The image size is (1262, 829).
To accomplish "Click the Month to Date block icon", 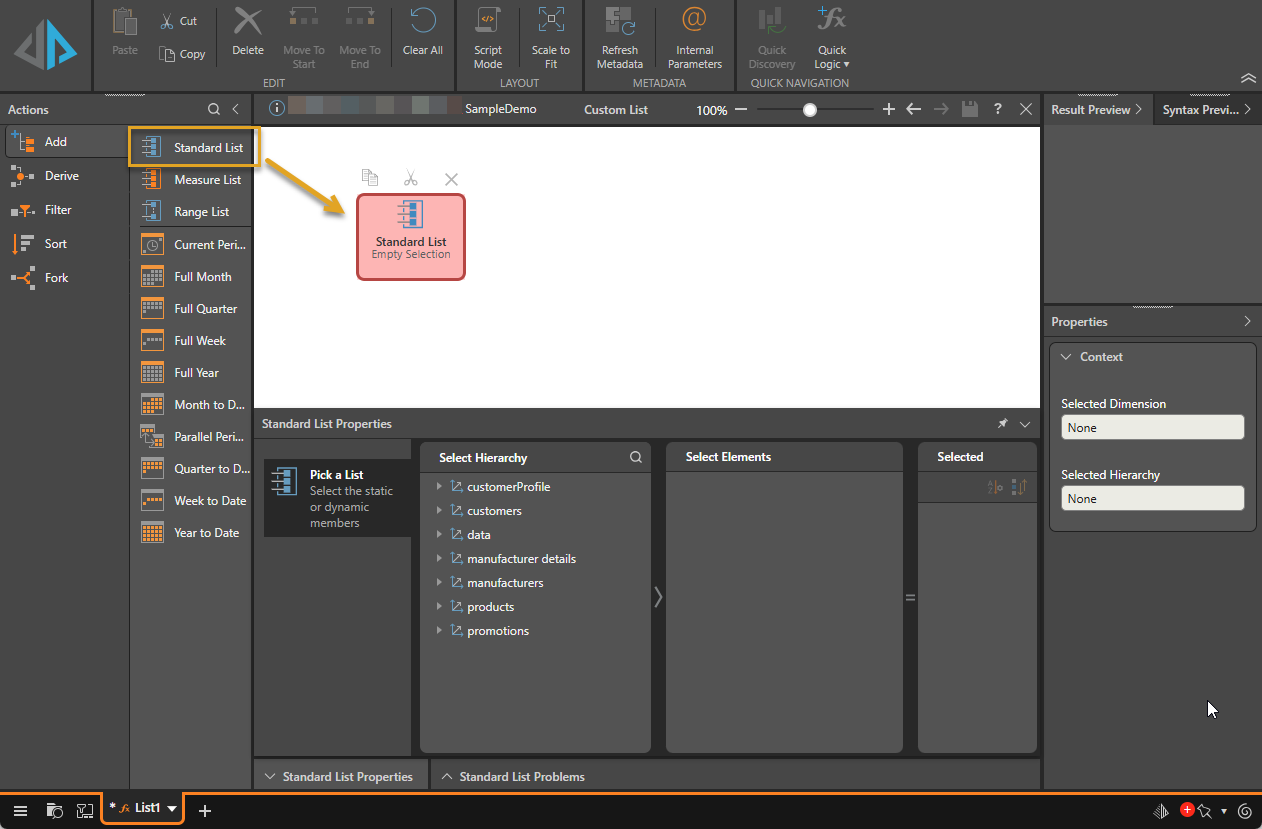I will pos(152,405).
